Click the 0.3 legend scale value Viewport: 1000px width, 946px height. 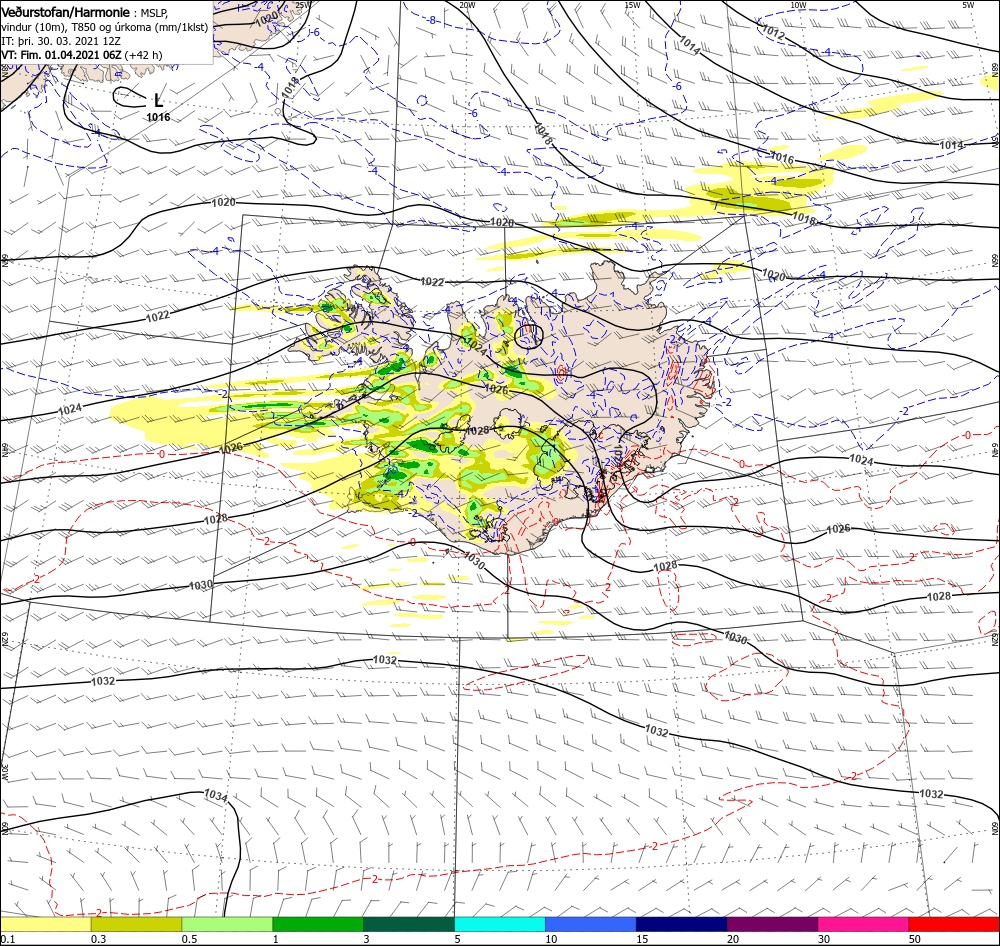tap(98, 939)
